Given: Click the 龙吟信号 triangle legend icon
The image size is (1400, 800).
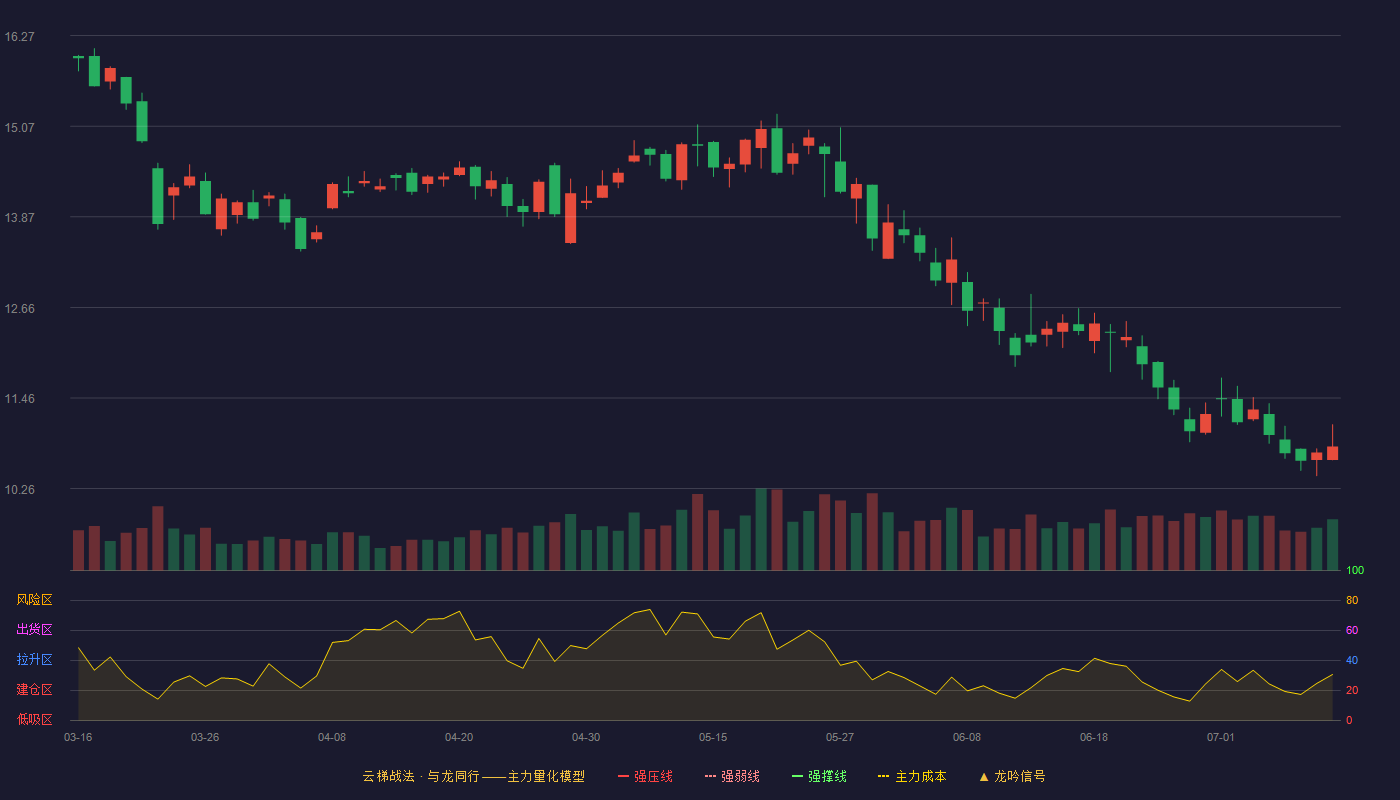Looking at the screenshot, I should [x=983, y=776].
